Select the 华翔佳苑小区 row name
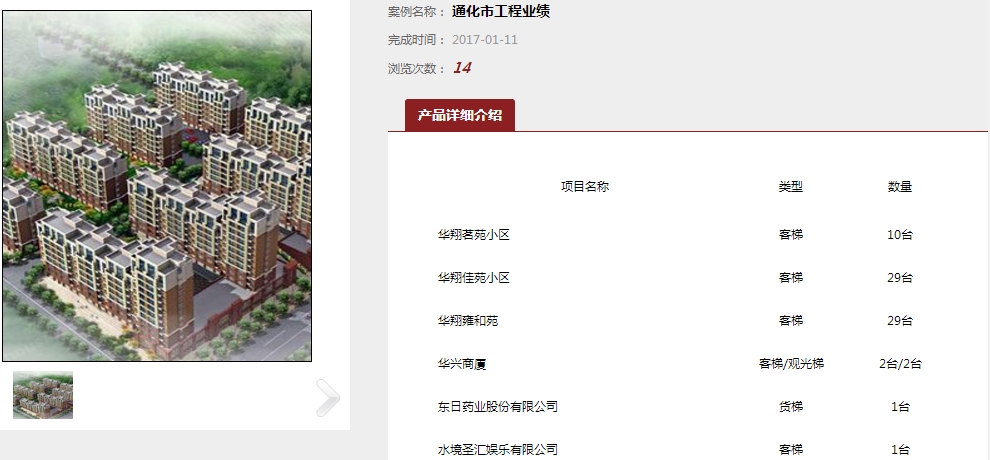This screenshot has height=460, width=990. pyautogui.click(x=474, y=278)
